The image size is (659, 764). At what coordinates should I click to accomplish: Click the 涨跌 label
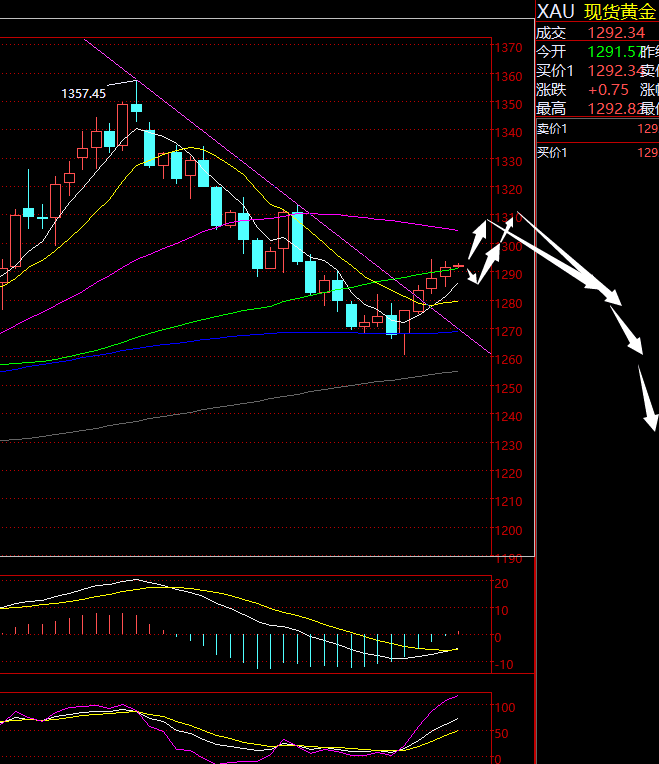(551, 90)
